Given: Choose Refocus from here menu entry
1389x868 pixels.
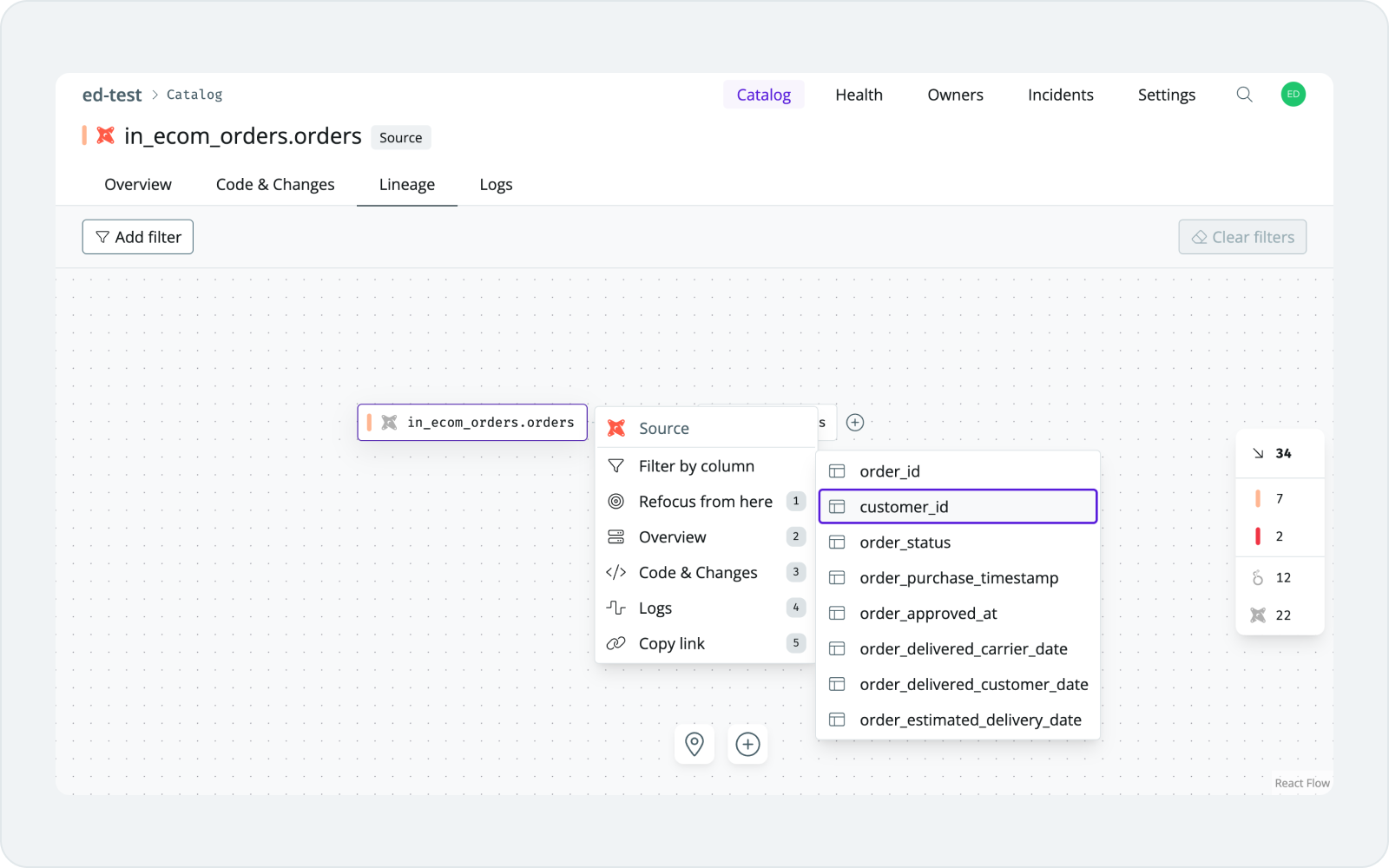Looking at the screenshot, I should coord(706,502).
